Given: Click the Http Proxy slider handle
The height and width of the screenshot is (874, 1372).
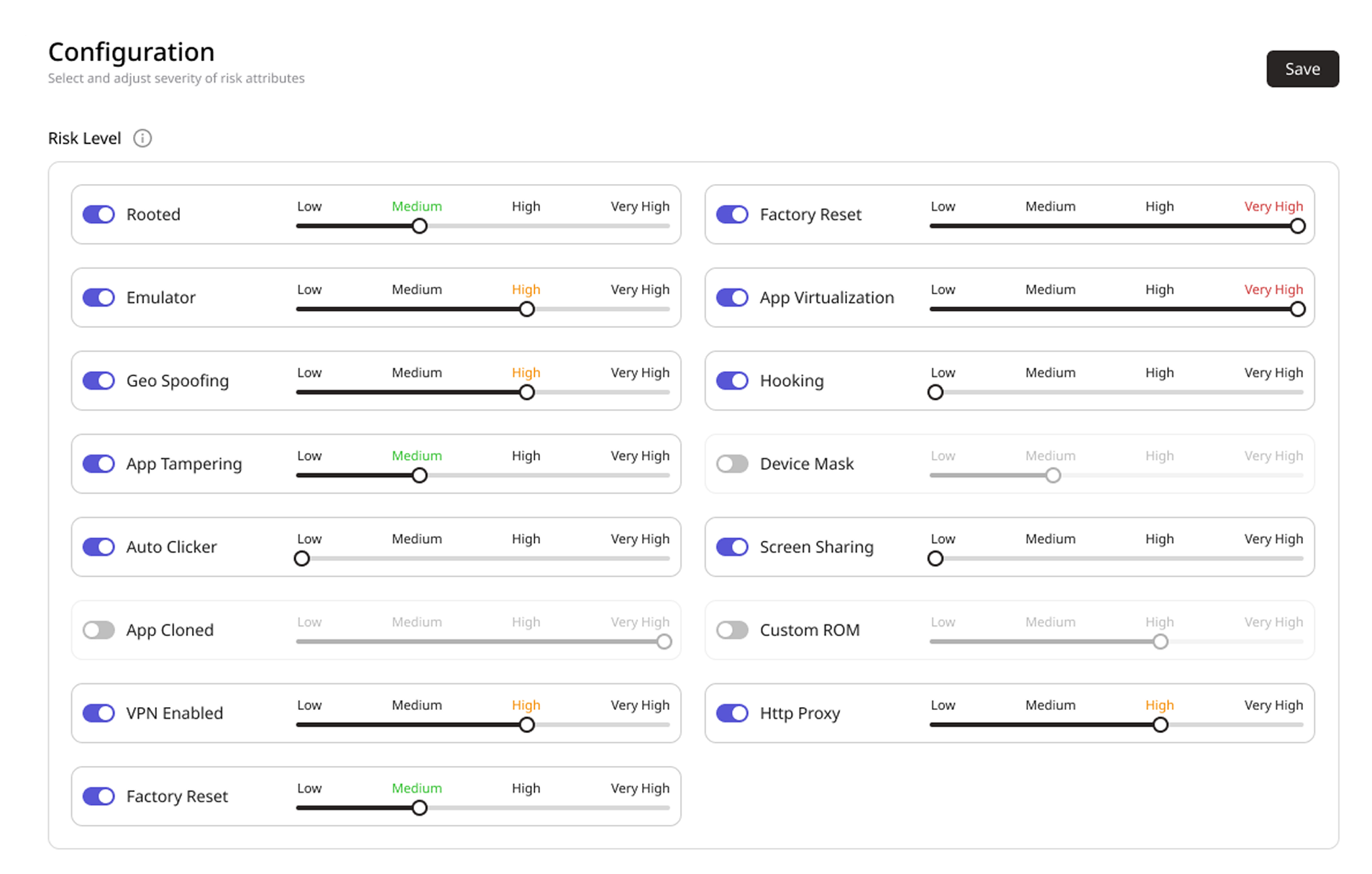Looking at the screenshot, I should tap(1160, 724).
